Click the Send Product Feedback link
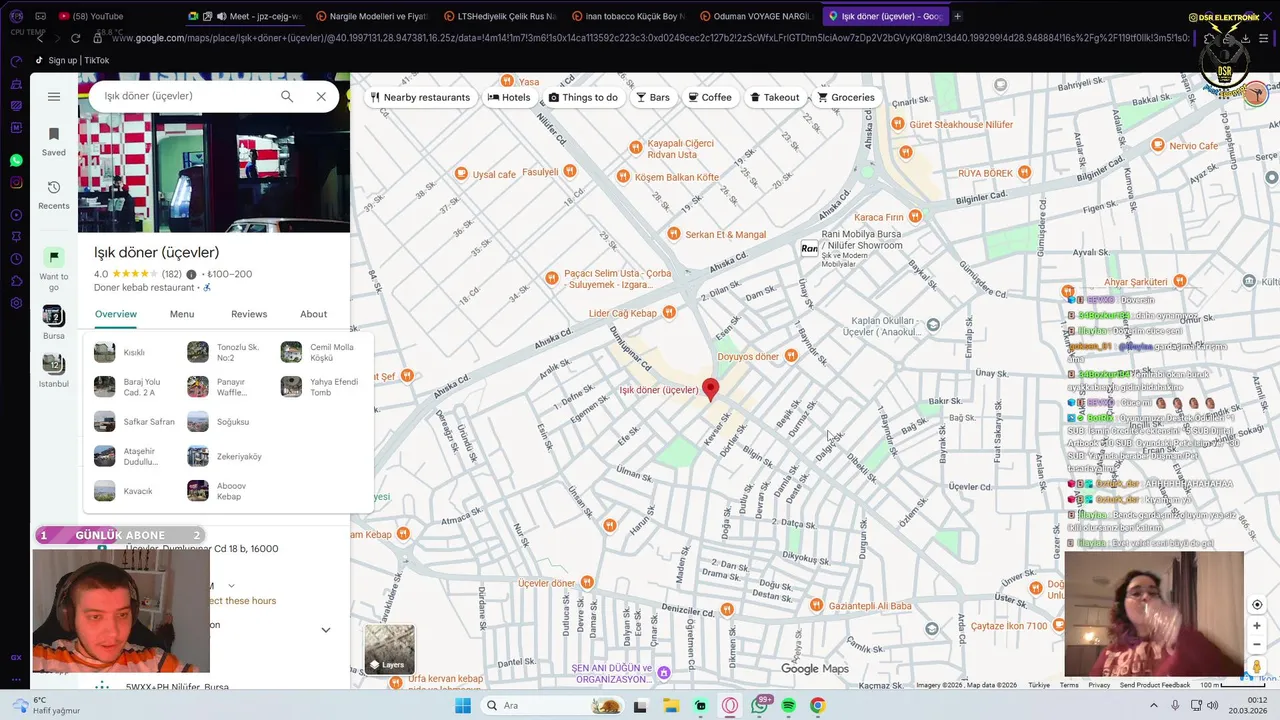This screenshot has height=720, width=1280. (1155, 685)
